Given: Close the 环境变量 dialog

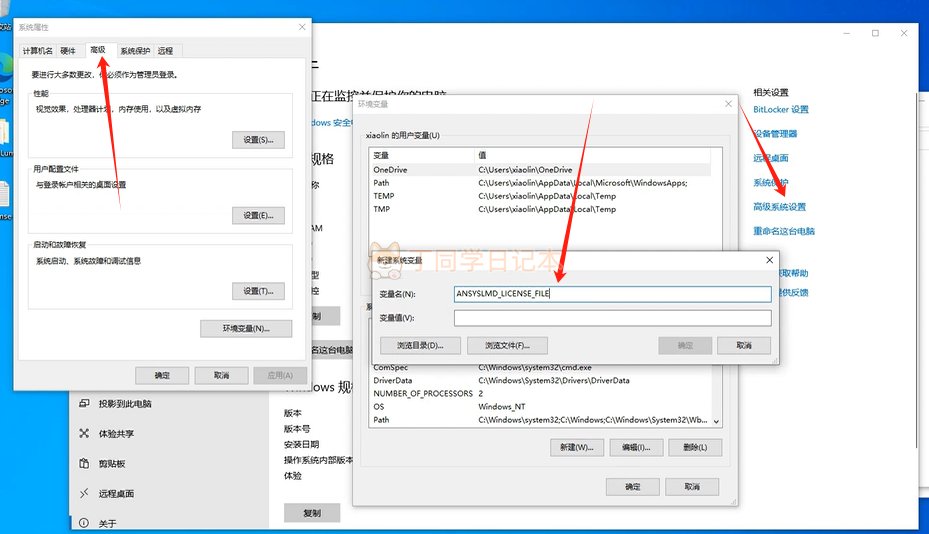Looking at the screenshot, I should (728, 104).
